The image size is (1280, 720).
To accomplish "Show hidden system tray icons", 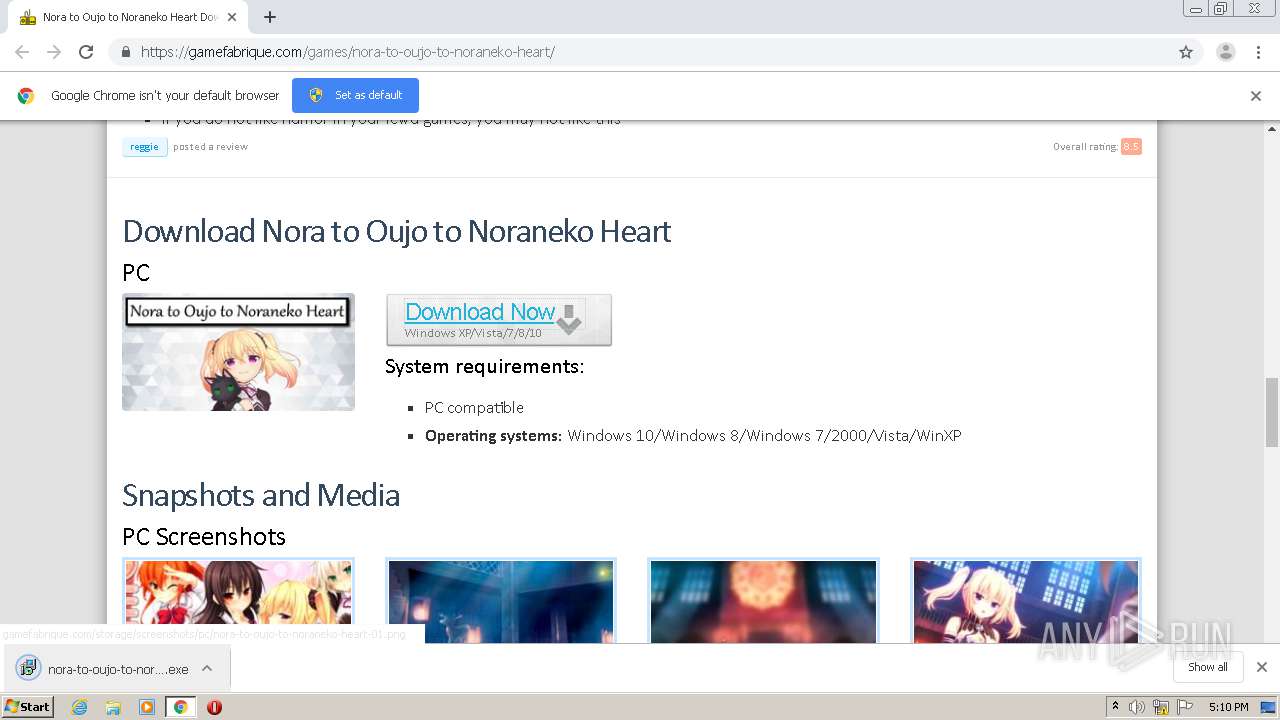I will click(1116, 707).
